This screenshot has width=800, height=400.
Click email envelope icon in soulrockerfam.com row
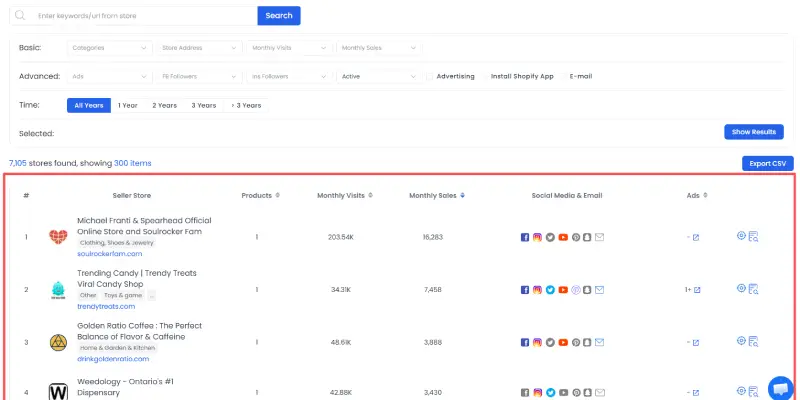coord(599,237)
